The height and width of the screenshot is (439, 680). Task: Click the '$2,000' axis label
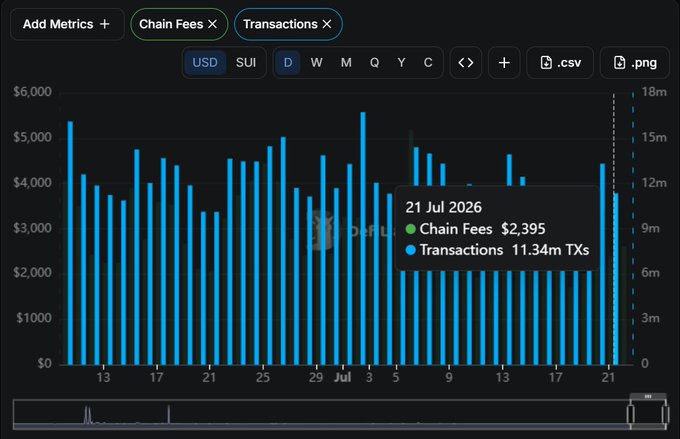click(x=33, y=272)
